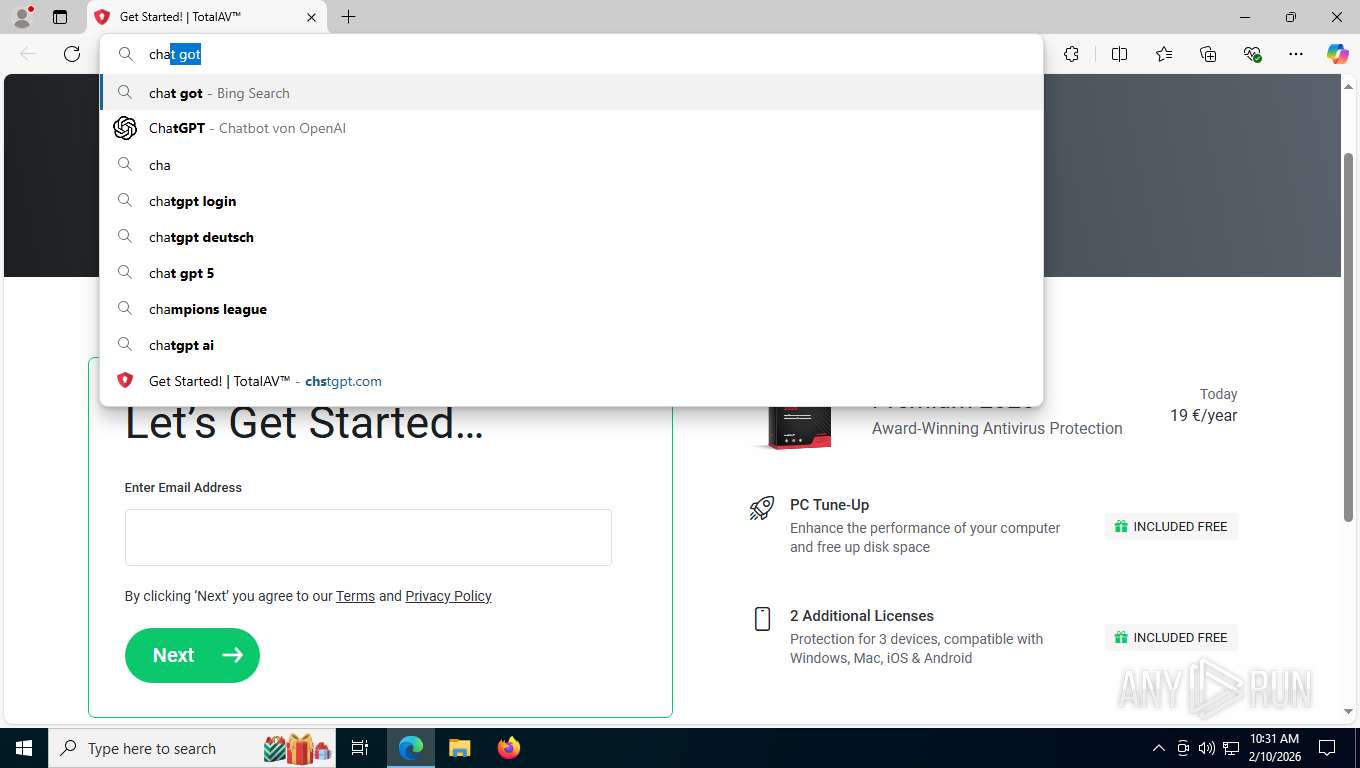Open the Privacy Policy link
1360x768 pixels.
tap(448, 596)
